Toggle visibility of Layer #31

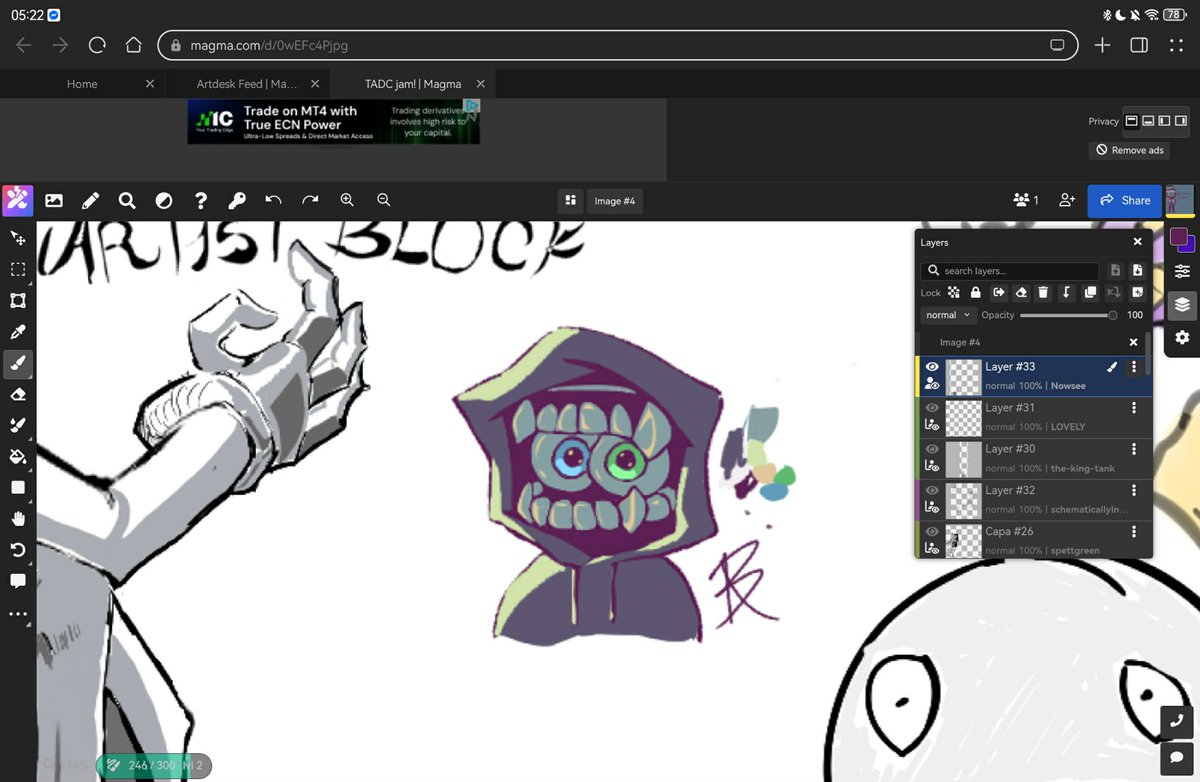[932, 408]
